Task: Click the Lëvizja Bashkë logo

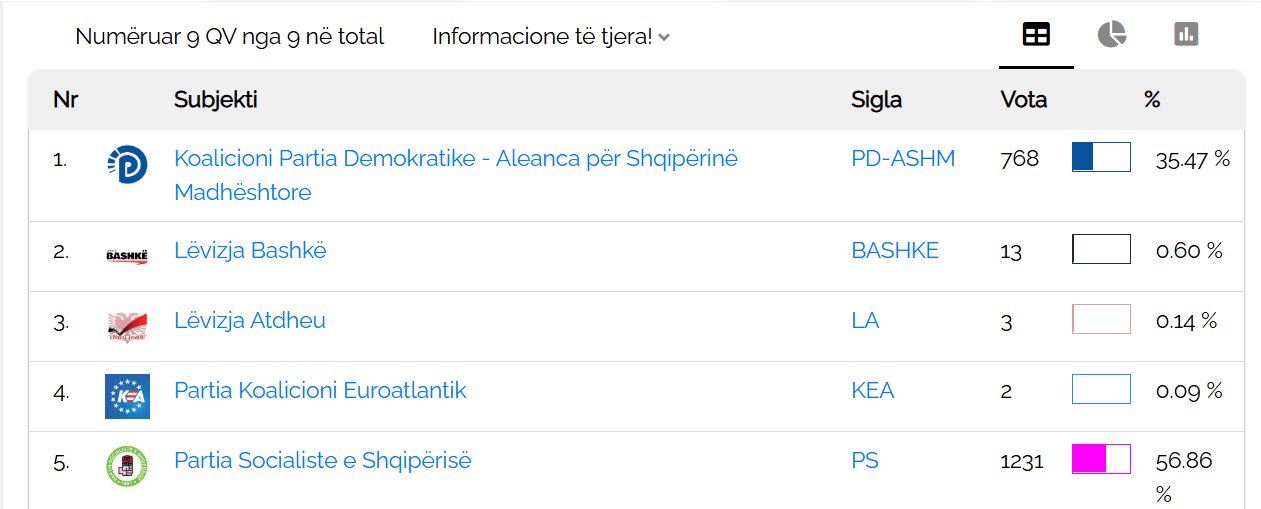Action: tap(127, 256)
